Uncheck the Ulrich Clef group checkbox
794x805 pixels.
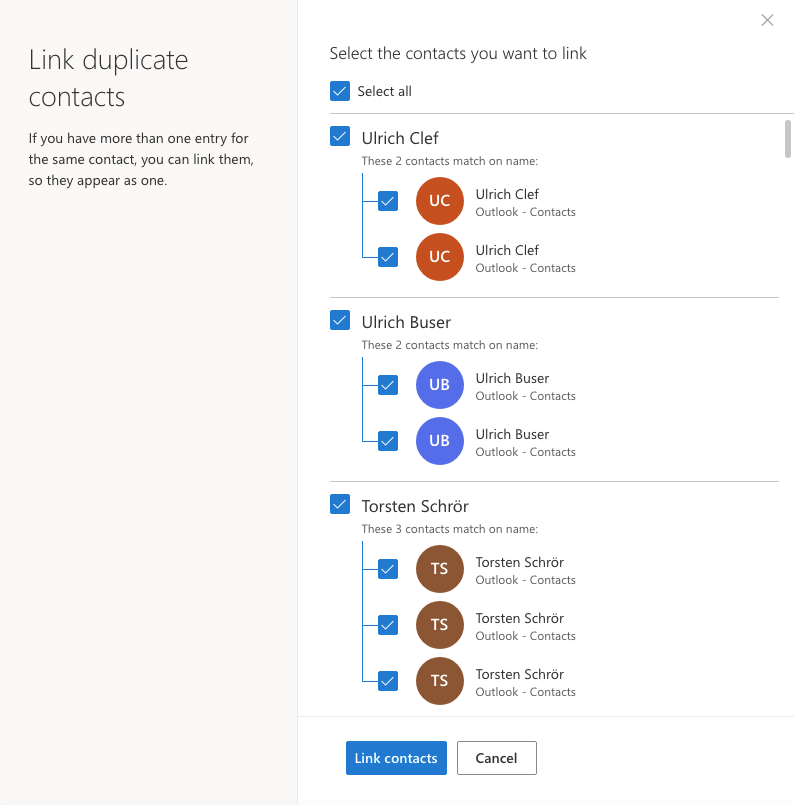pyautogui.click(x=340, y=137)
